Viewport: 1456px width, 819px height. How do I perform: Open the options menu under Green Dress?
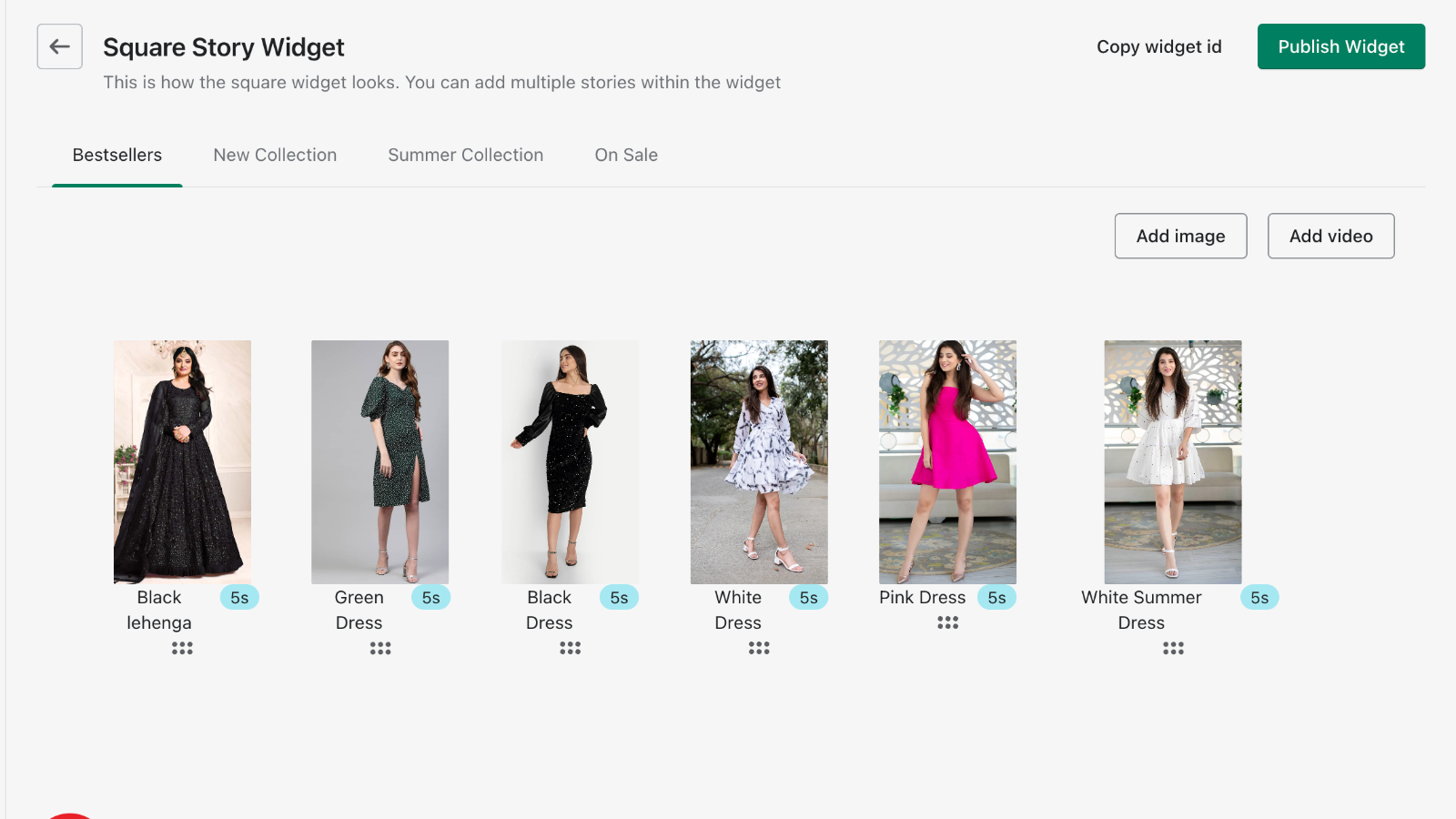coord(379,648)
